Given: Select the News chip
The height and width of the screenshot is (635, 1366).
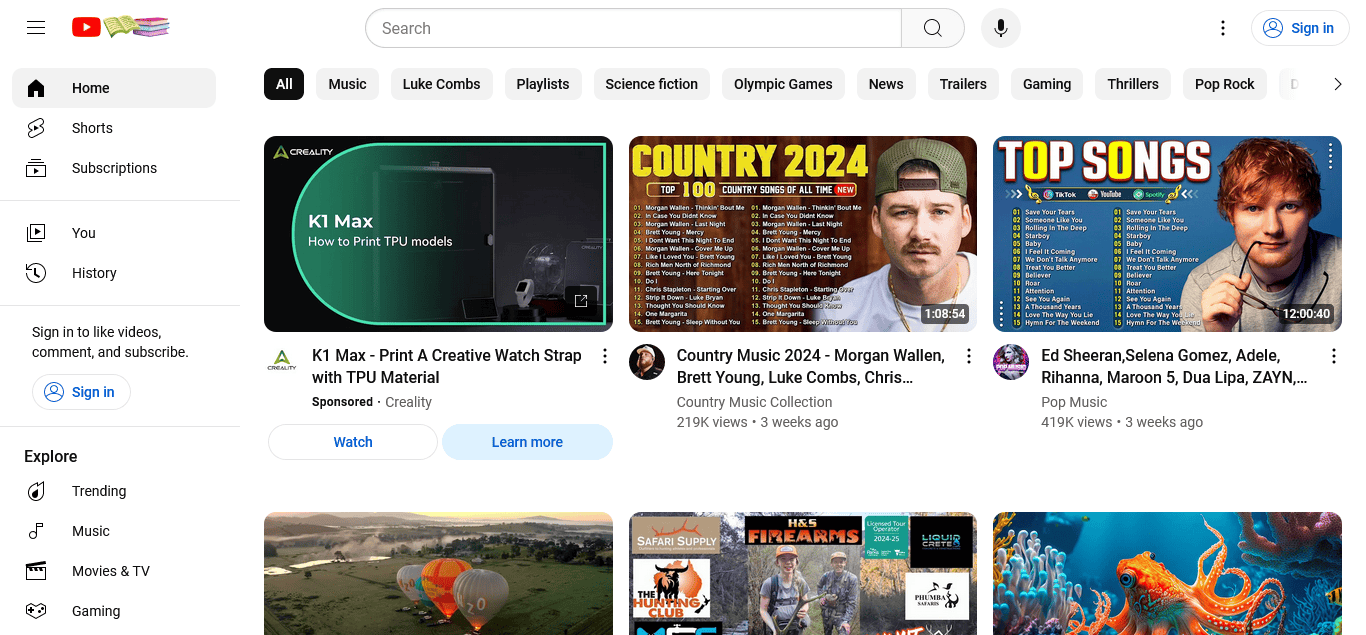Looking at the screenshot, I should 886,84.
